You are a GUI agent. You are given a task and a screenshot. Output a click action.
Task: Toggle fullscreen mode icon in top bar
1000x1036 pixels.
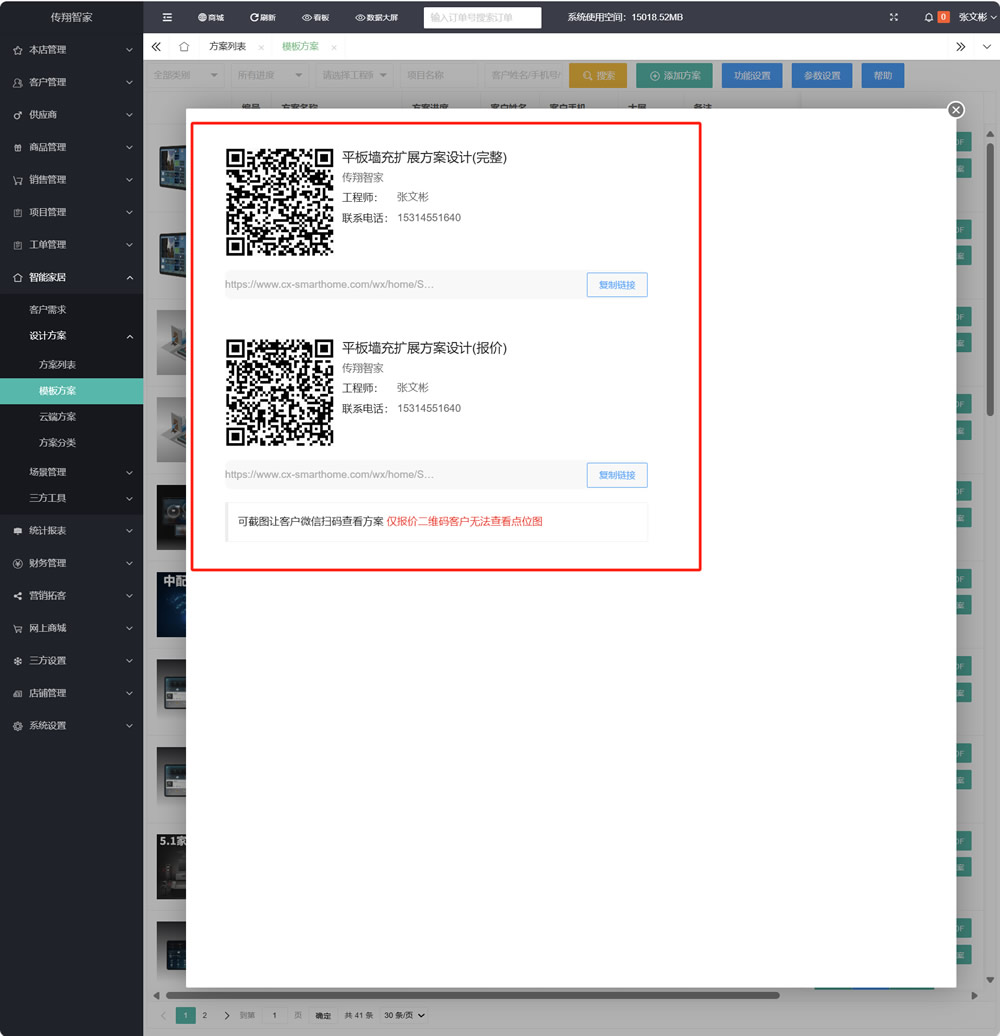[x=894, y=17]
